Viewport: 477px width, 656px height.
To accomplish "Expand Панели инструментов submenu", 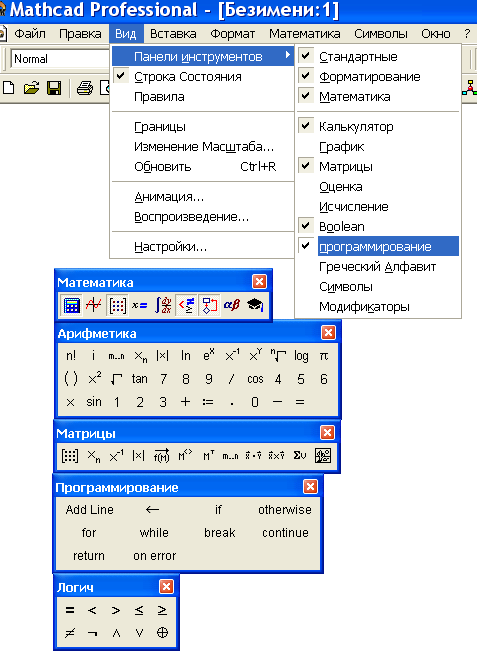I will [x=203, y=56].
